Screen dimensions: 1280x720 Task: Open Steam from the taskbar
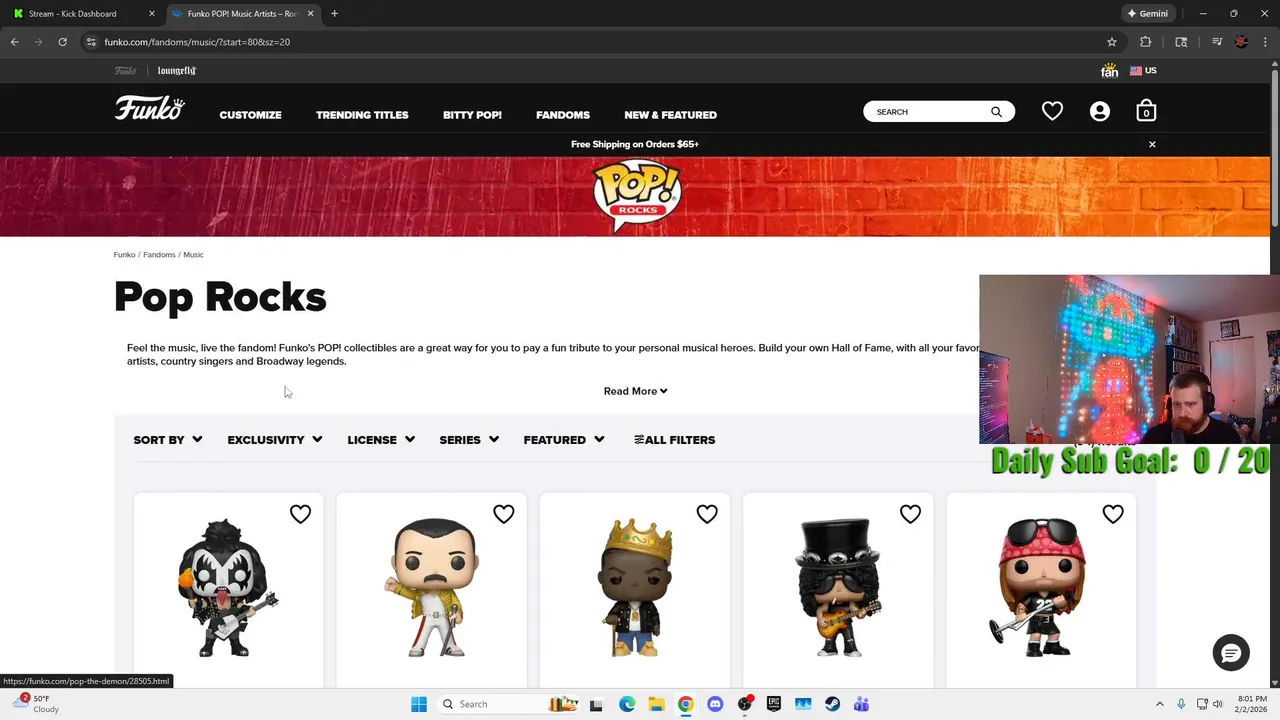pos(832,704)
